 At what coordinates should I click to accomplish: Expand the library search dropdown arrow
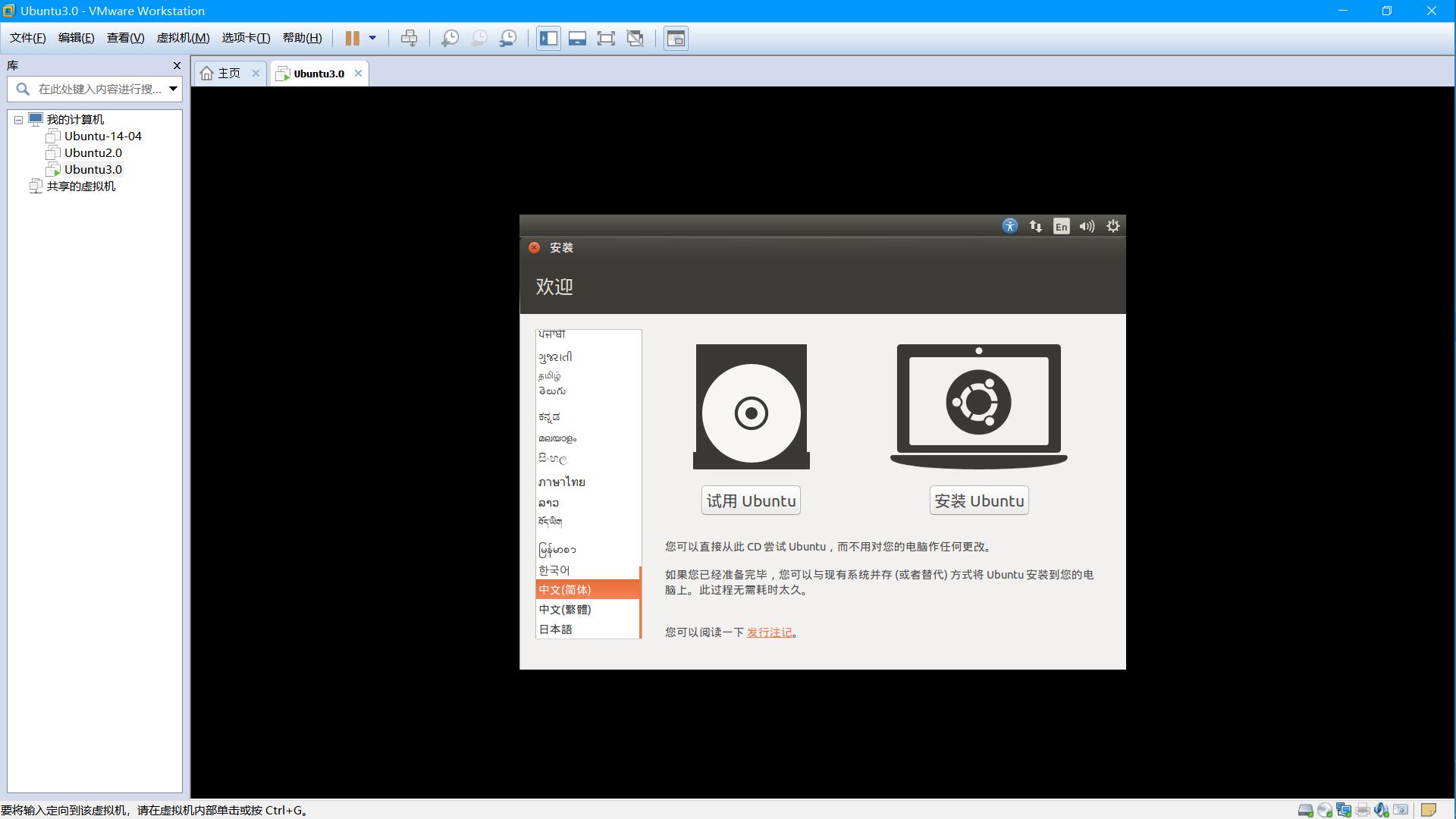173,89
